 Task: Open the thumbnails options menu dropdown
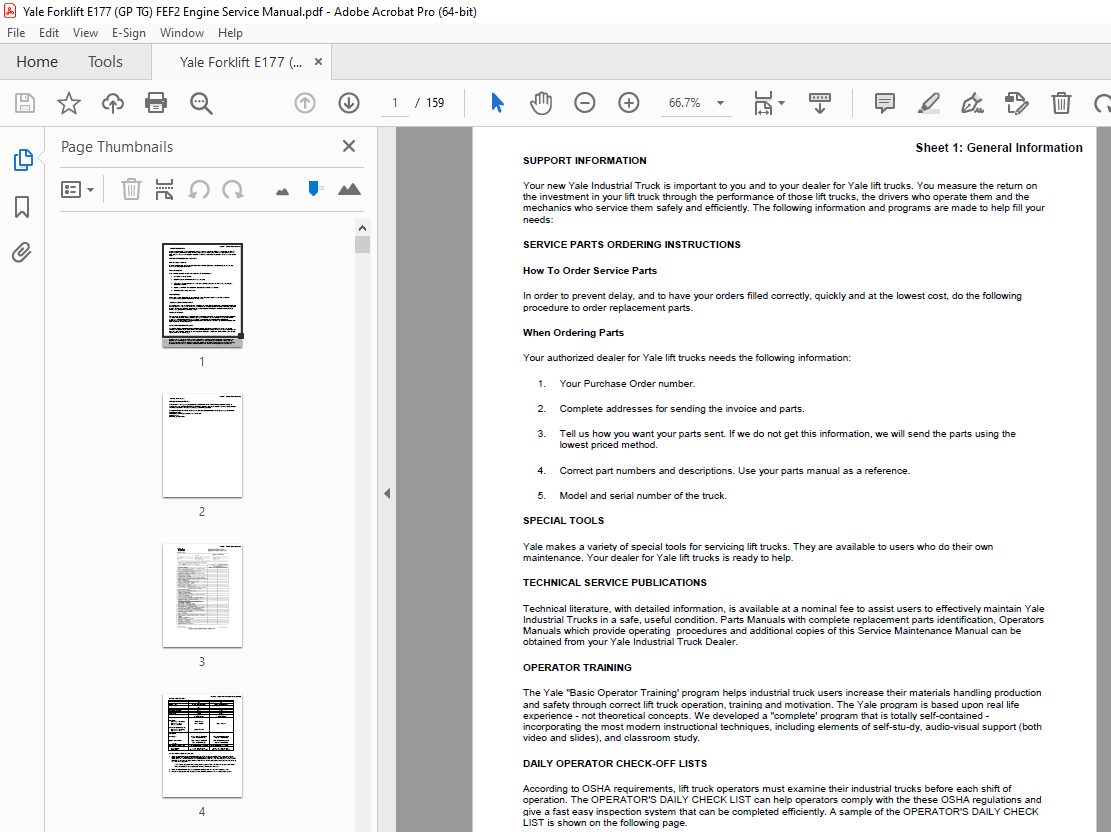pos(77,190)
